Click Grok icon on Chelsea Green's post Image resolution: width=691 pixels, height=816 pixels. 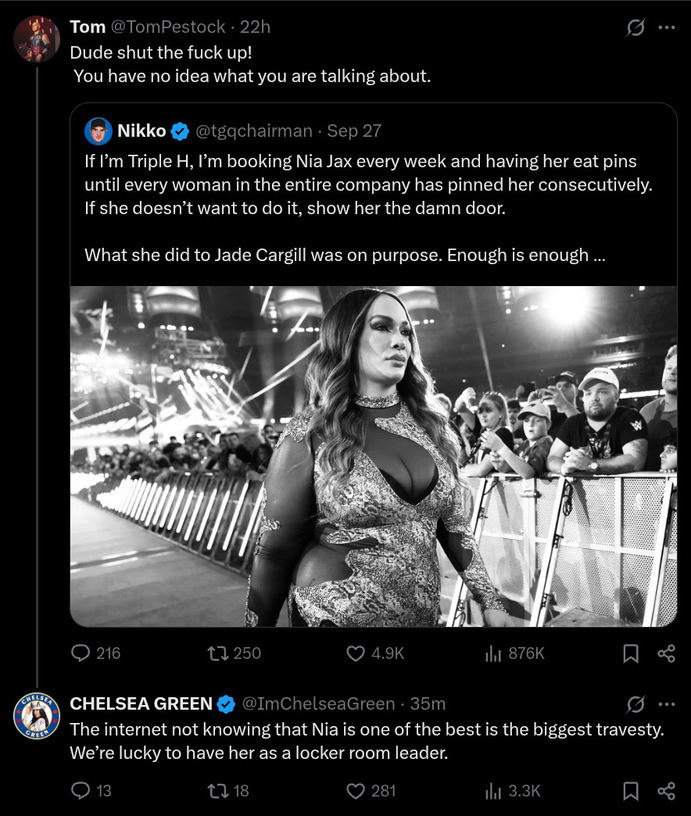[635, 704]
